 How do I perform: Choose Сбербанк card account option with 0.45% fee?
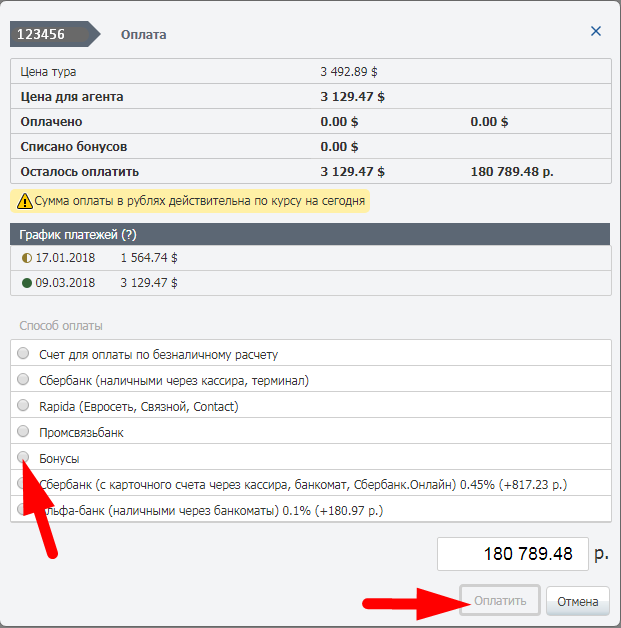point(23,484)
